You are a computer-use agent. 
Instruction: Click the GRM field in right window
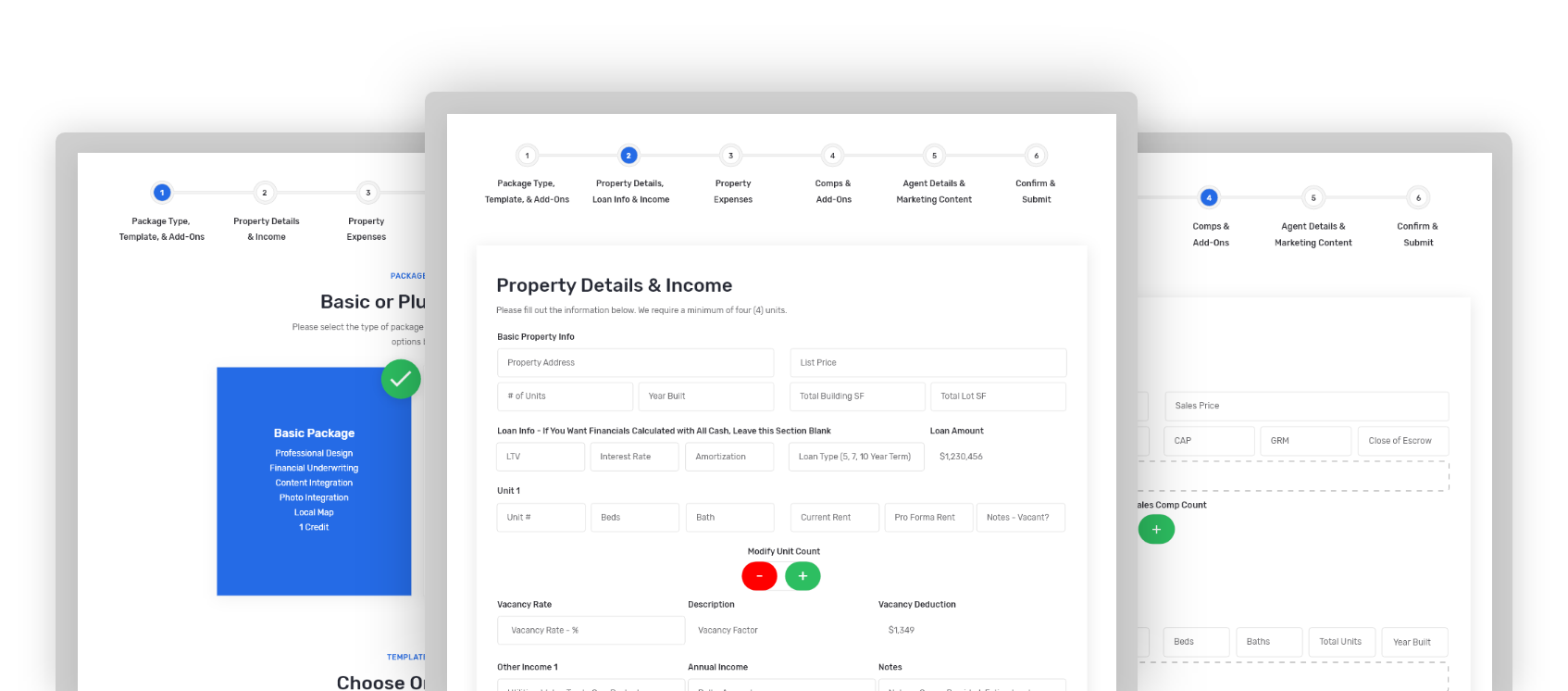tap(1306, 441)
